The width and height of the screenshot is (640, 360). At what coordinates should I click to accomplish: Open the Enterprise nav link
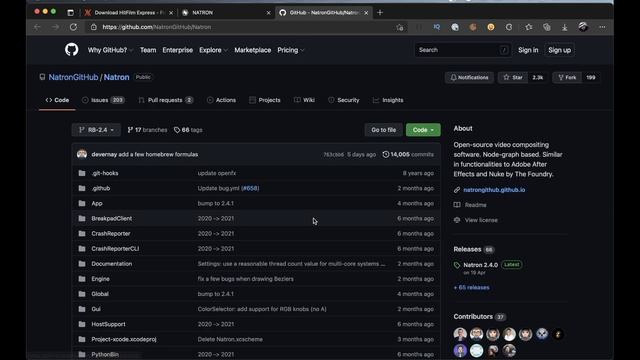point(178,50)
